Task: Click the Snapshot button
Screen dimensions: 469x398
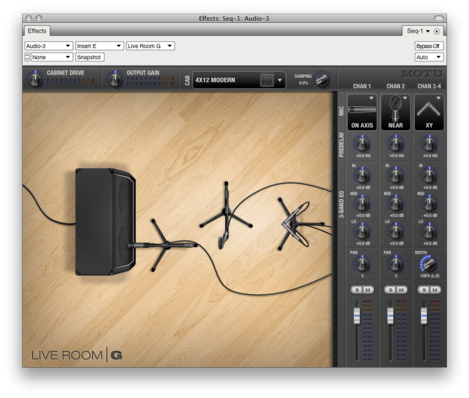Action: click(x=89, y=57)
